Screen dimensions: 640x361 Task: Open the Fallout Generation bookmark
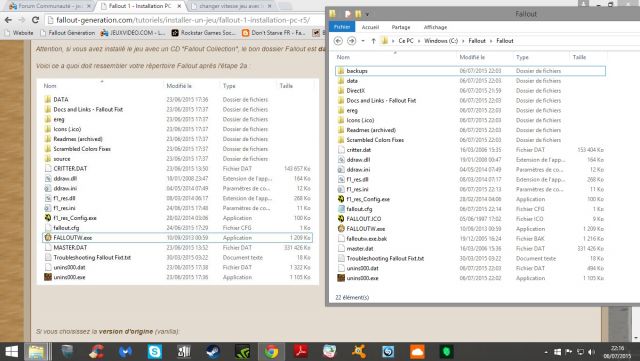point(67,33)
